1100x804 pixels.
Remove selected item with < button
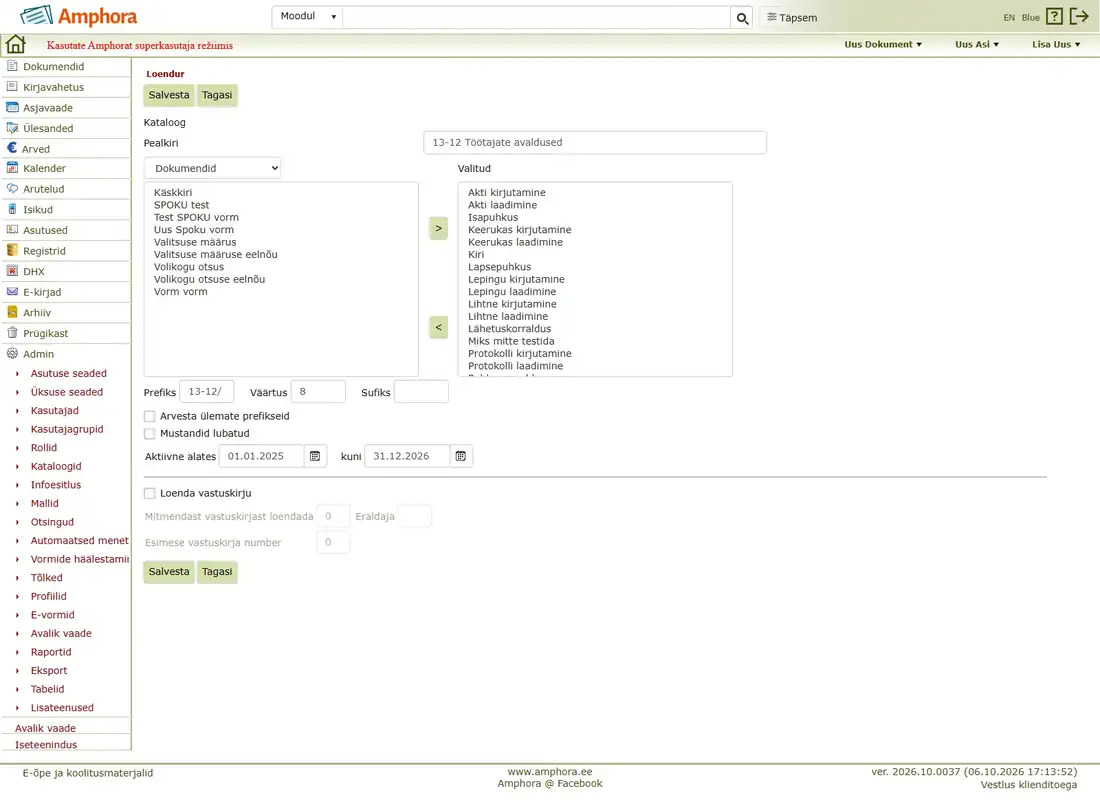438,327
